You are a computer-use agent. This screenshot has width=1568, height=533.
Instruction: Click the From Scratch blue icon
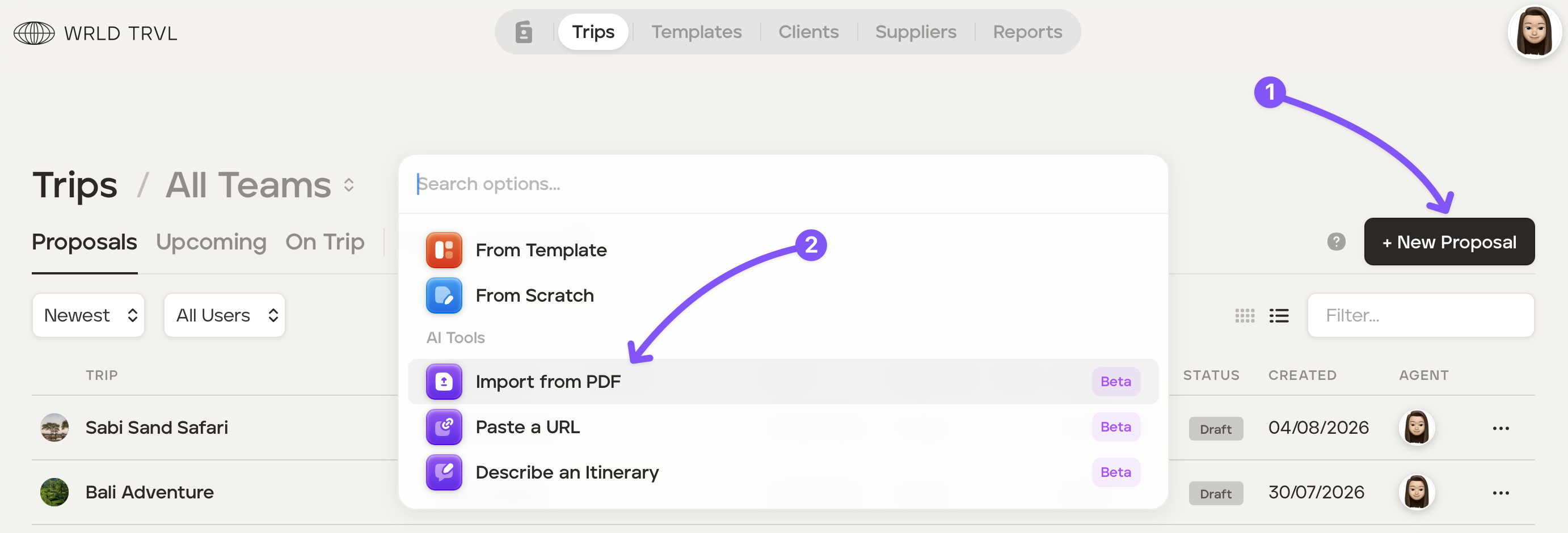pos(444,296)
